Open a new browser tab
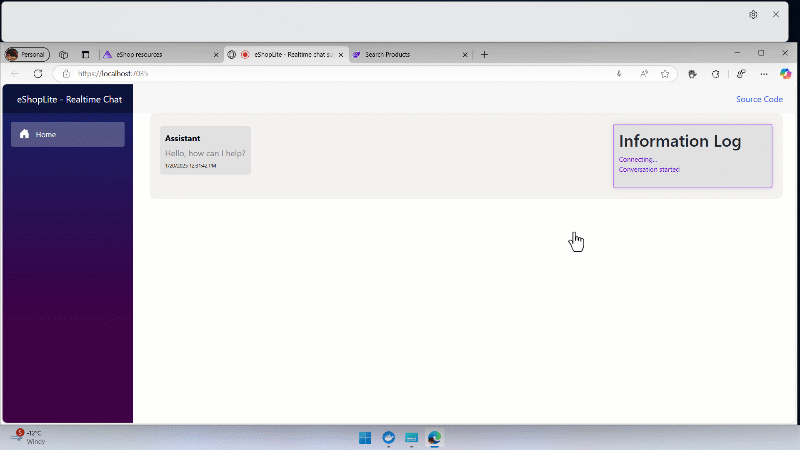The height and width of the screenshot is (450, 800). 484,54
